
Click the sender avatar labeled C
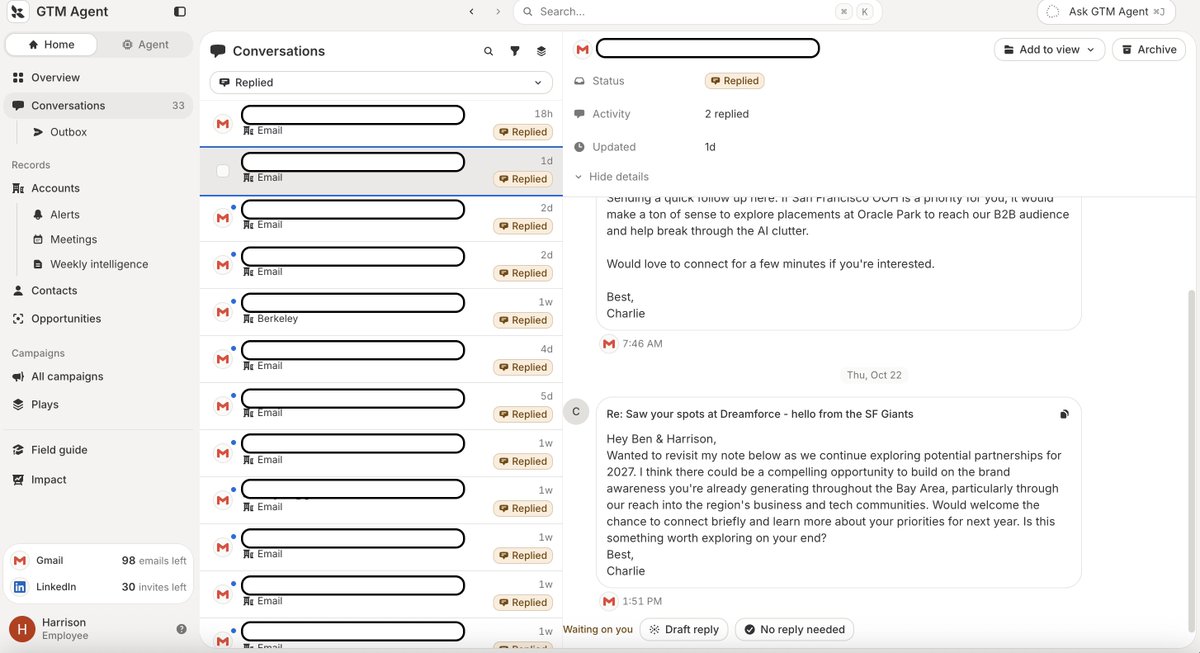576,411
